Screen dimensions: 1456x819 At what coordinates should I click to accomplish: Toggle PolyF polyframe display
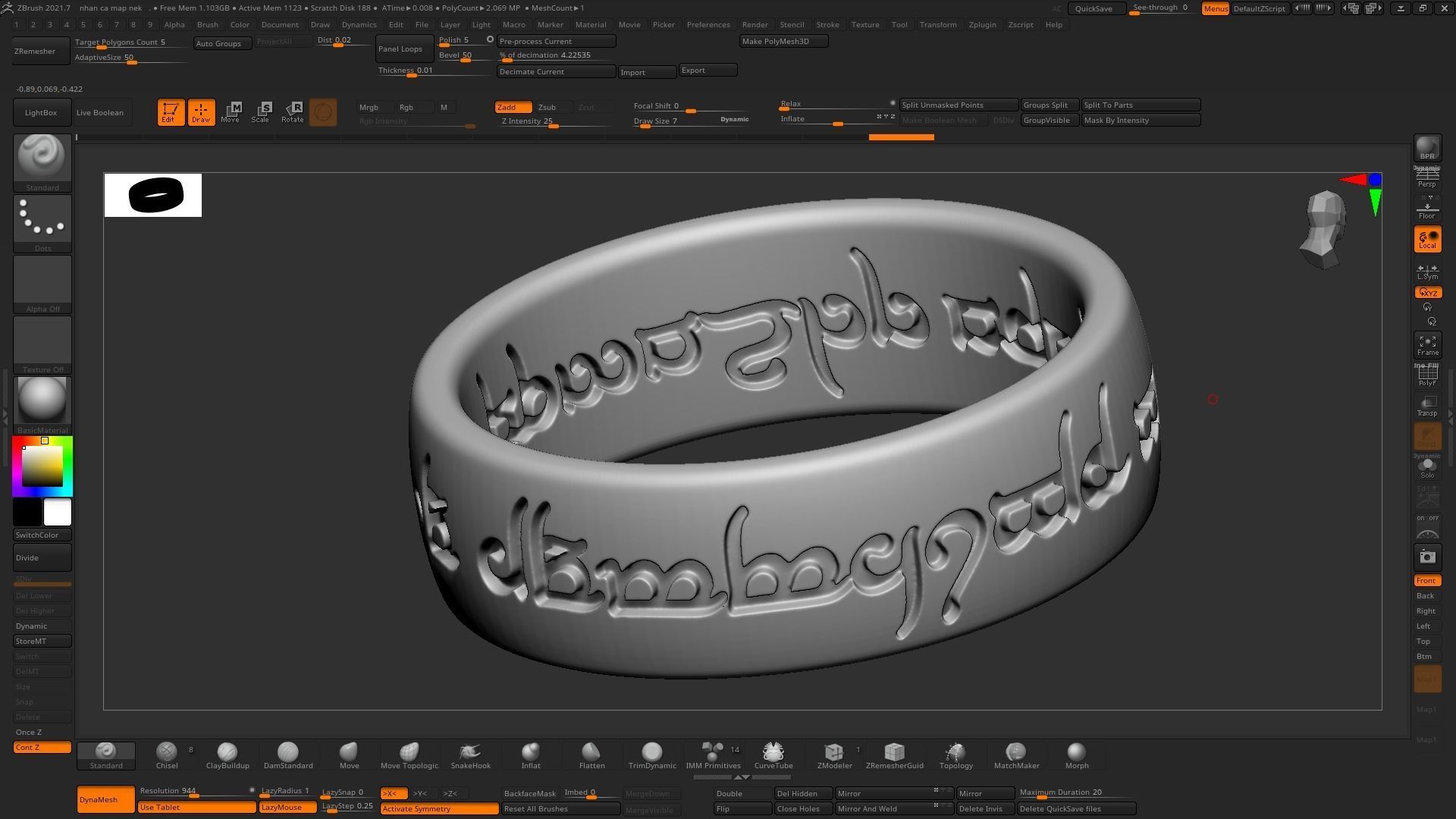[x=1427, y=376]
